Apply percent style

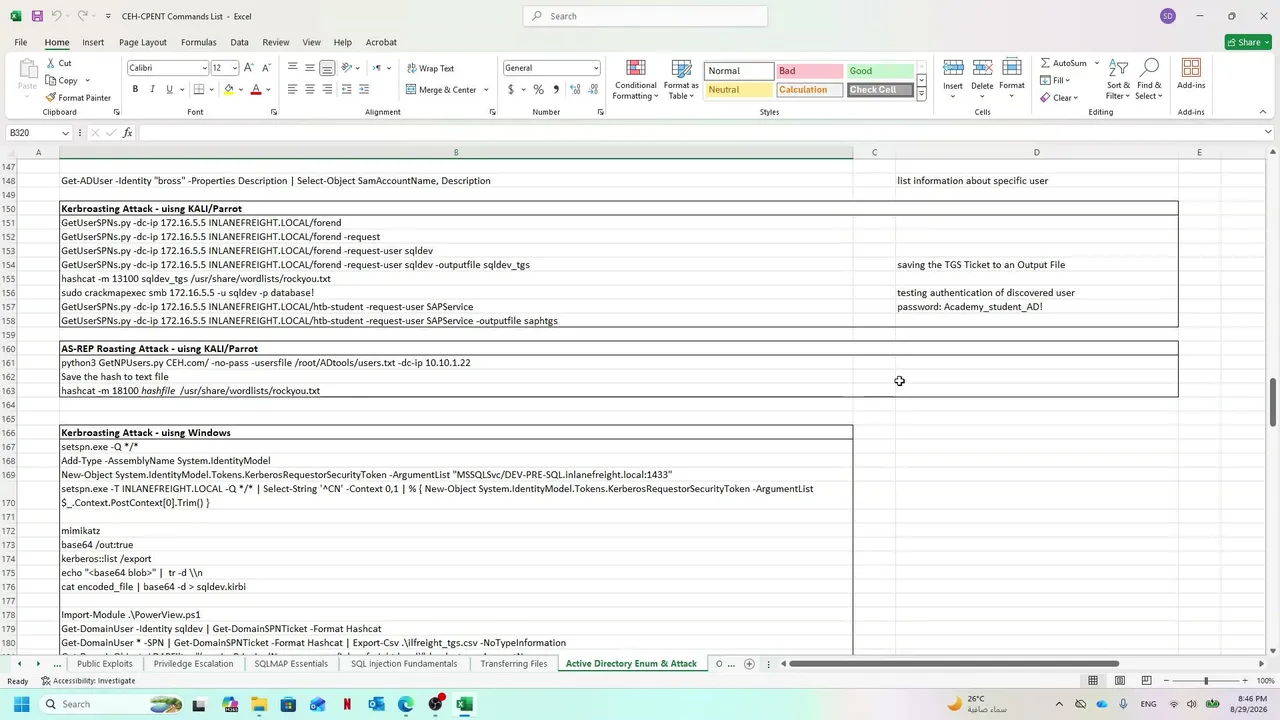click(x=539, y=90)
